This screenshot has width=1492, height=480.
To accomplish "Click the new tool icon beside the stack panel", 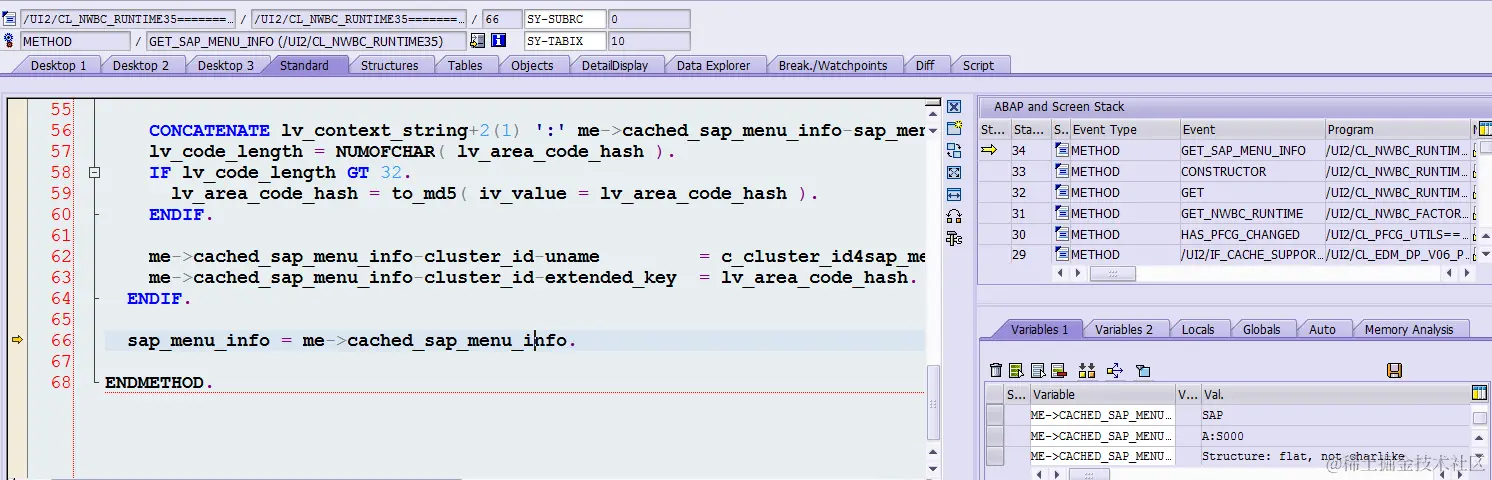I will [954, 129].
